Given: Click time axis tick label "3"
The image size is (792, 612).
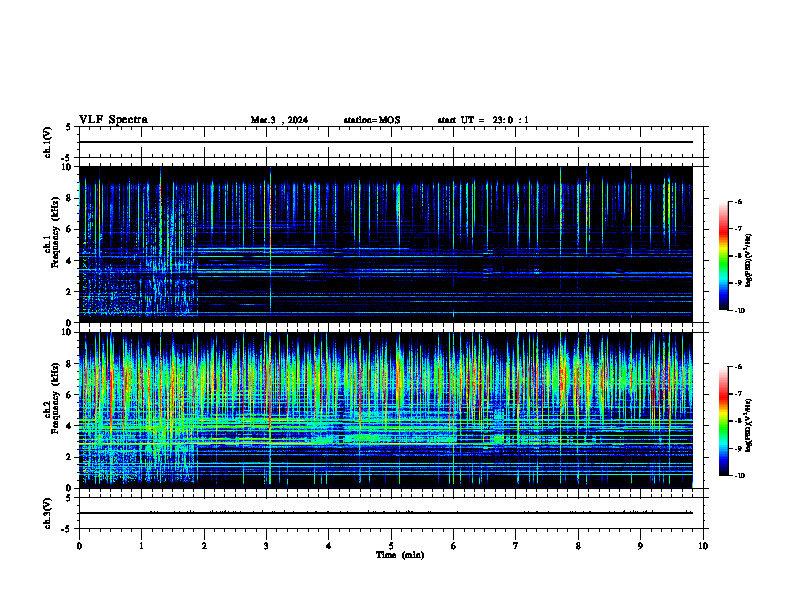Looking at the screenshot, I should coord(266,546).
